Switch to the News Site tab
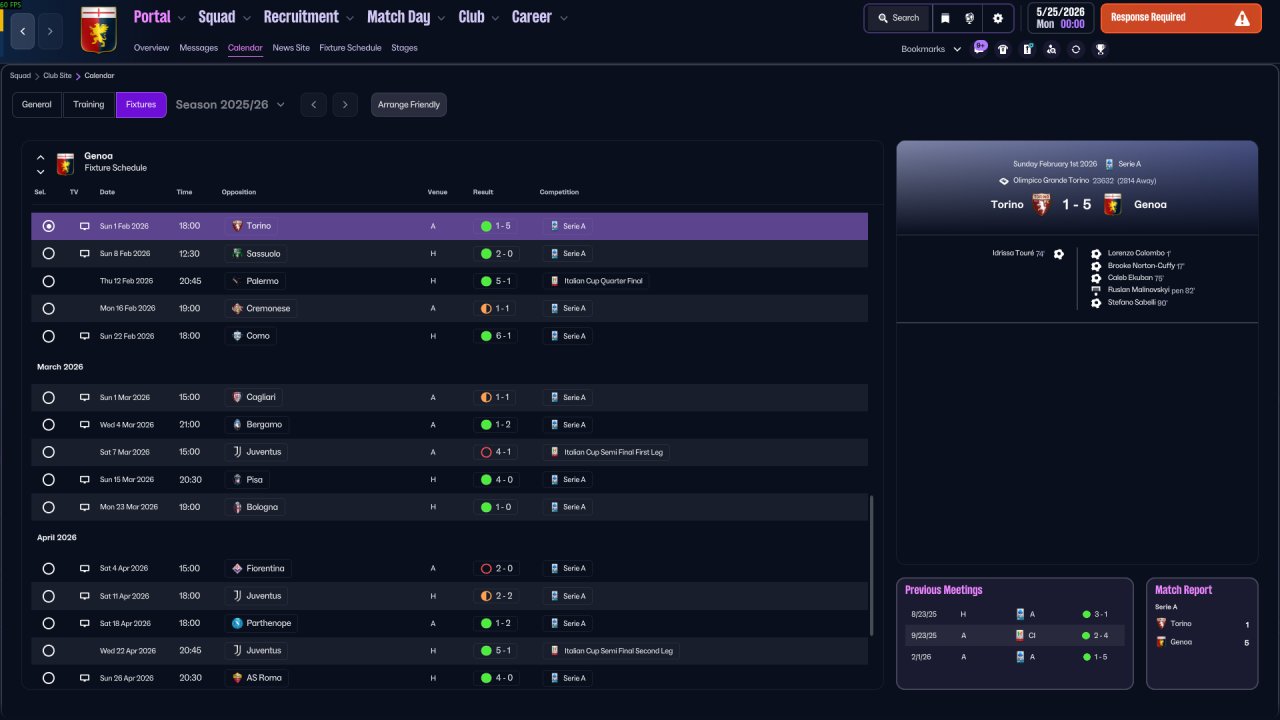Viewport: 1280px width, 720px height. (291, 48)
